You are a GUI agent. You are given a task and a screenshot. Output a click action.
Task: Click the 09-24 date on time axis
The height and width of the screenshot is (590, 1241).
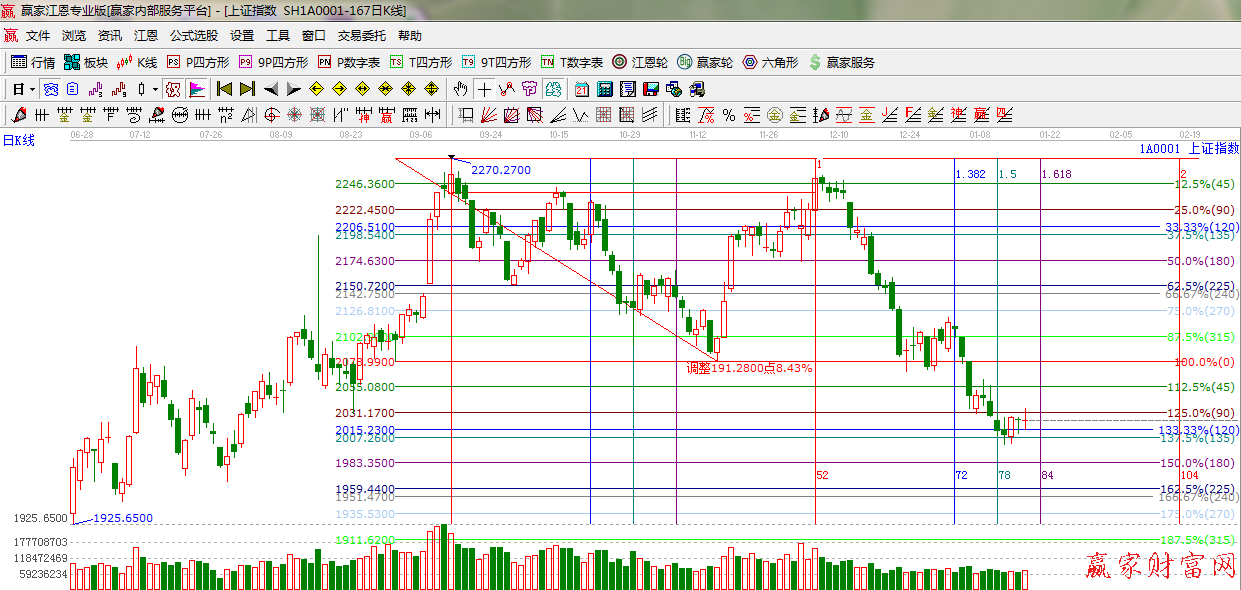[490, 133]
